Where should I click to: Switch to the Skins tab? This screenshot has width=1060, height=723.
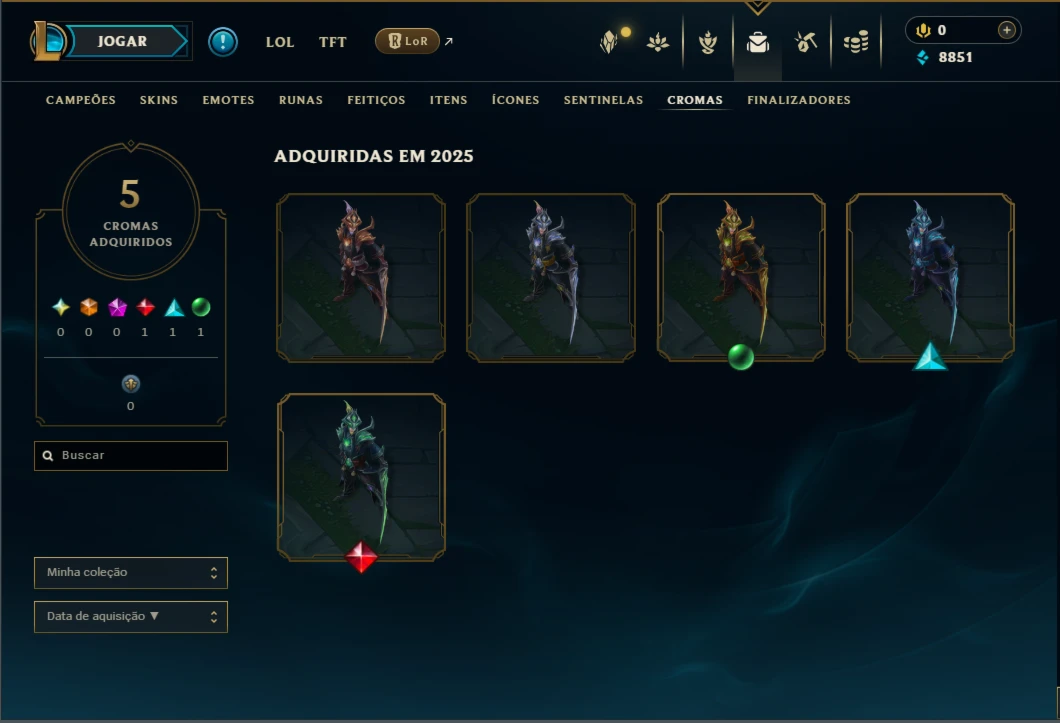(159, 100)
